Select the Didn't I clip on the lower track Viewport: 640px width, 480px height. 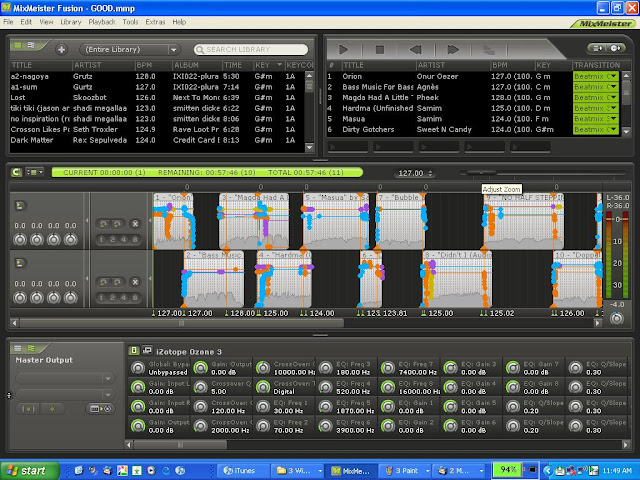point(457,279)
